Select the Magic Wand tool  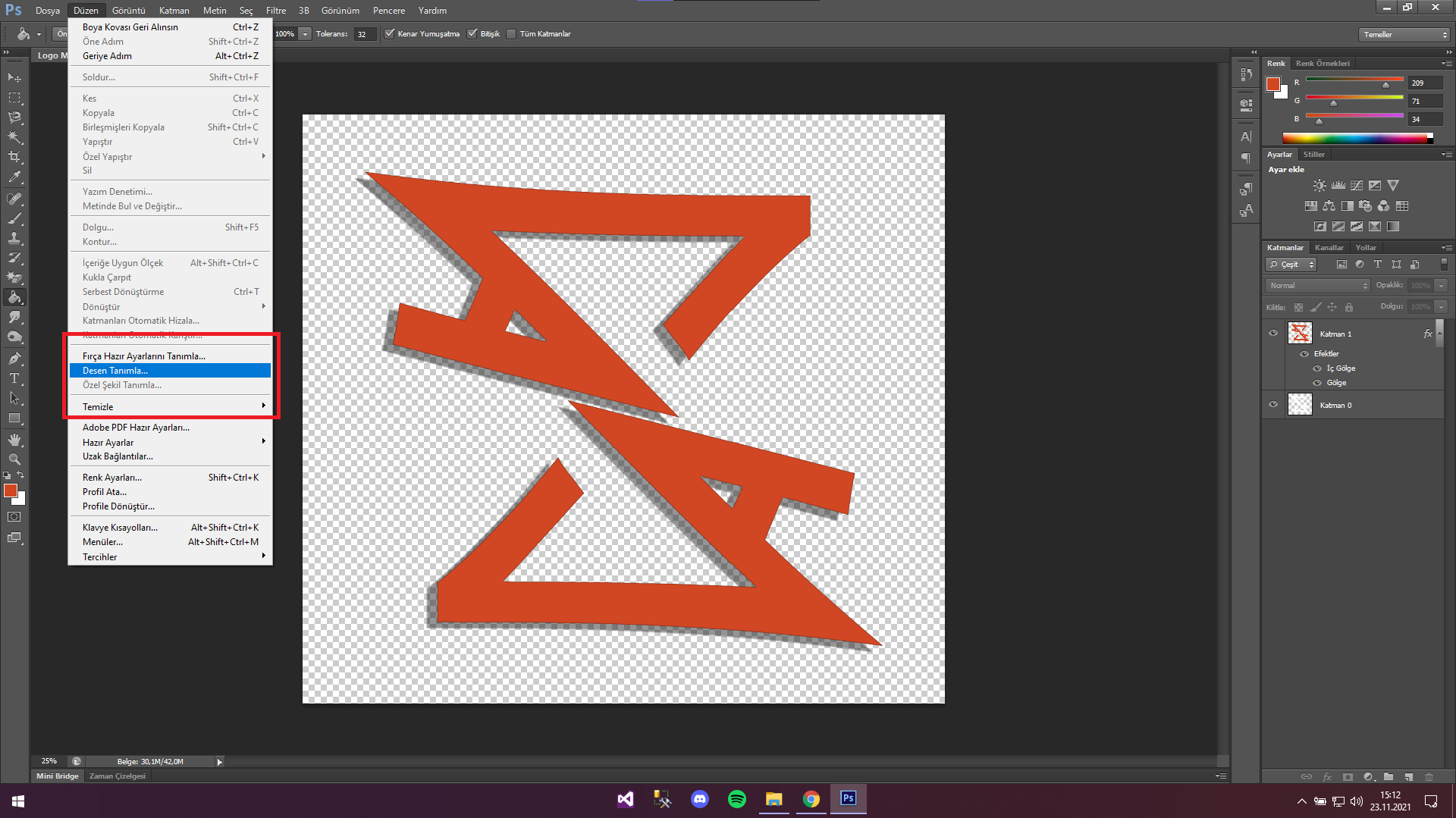point(14,137)
